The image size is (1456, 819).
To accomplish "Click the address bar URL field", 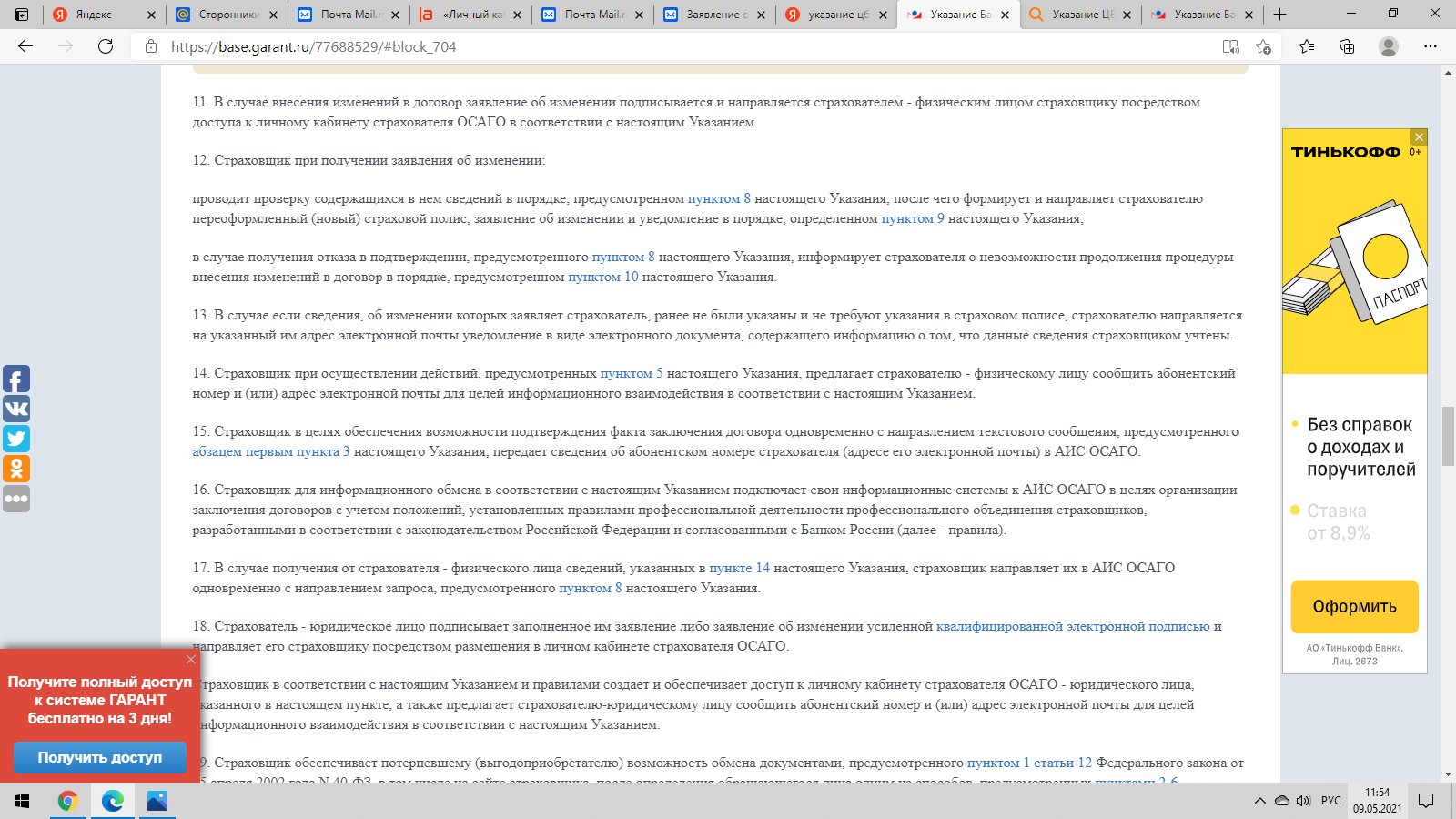I will [637, 46].
